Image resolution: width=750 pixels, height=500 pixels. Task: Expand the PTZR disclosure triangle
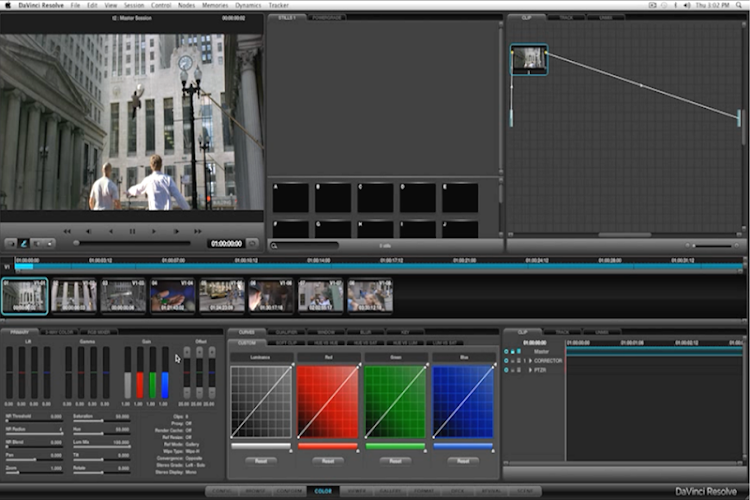pos(530,370)
